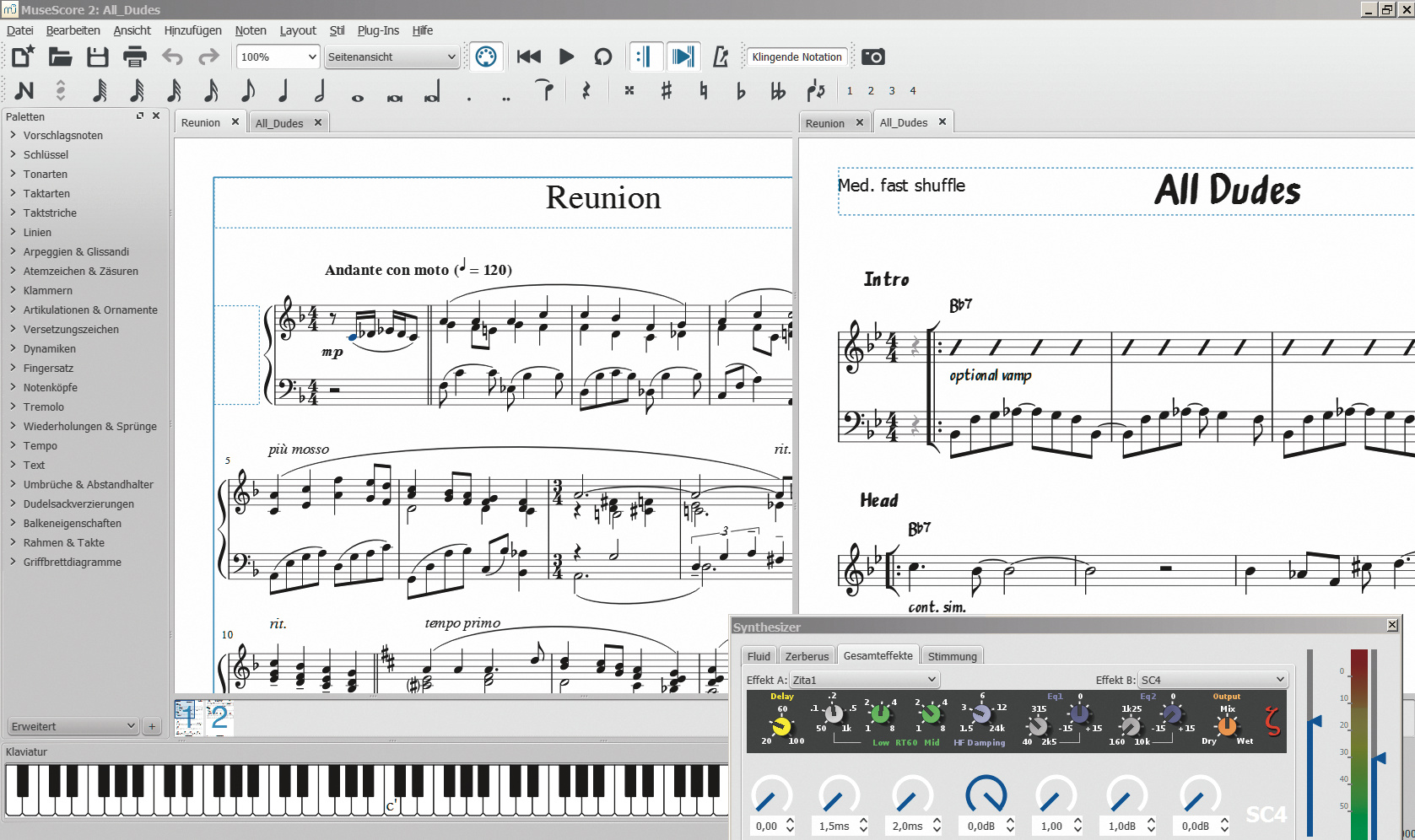This screenshot has width=1415, height=840.
Task: Click the New Score icon
Action: [x=23, y=57]
